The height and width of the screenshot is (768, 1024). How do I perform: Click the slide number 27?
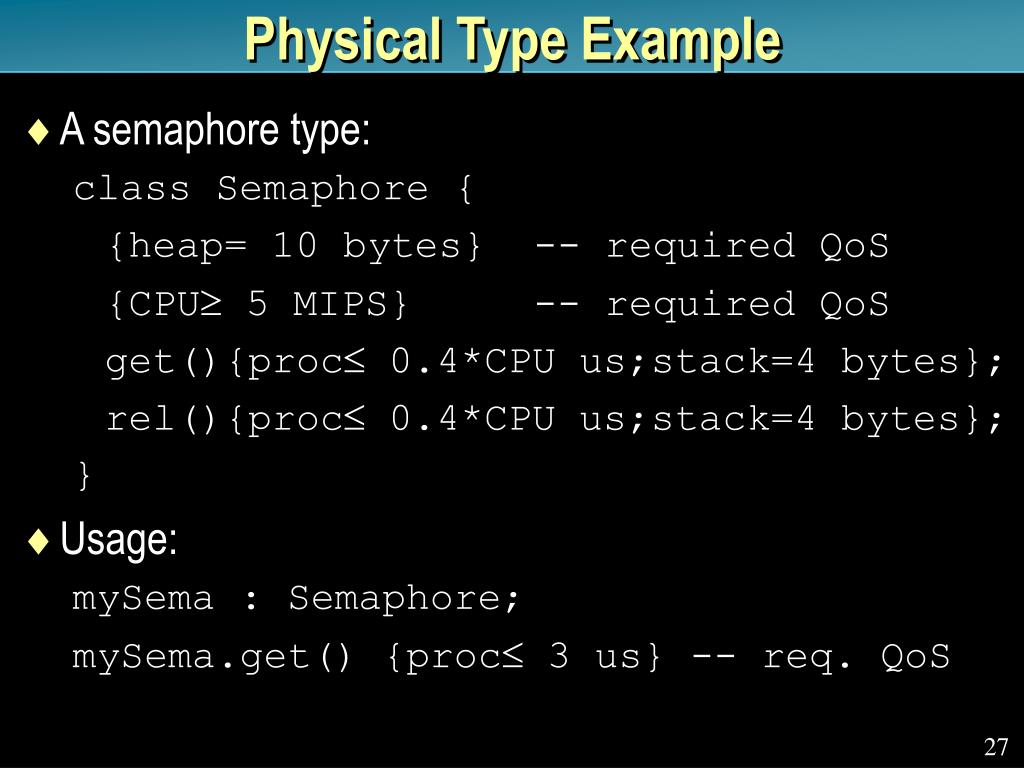(996, 746)
